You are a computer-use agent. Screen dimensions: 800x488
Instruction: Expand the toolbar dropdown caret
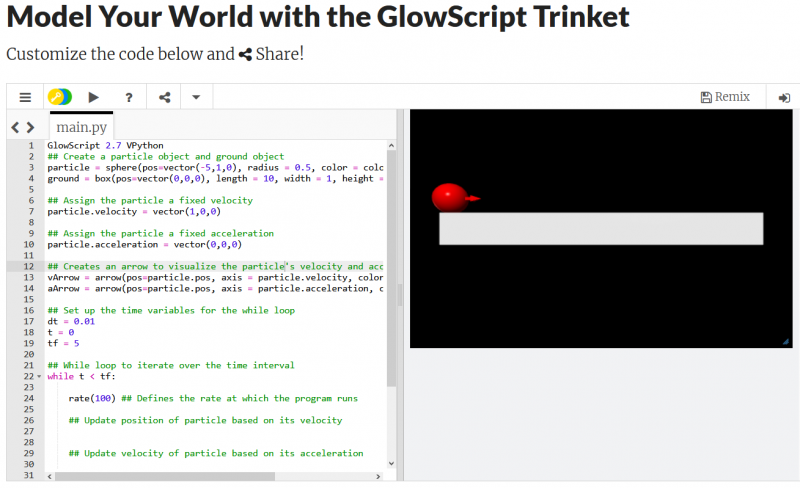196,97
